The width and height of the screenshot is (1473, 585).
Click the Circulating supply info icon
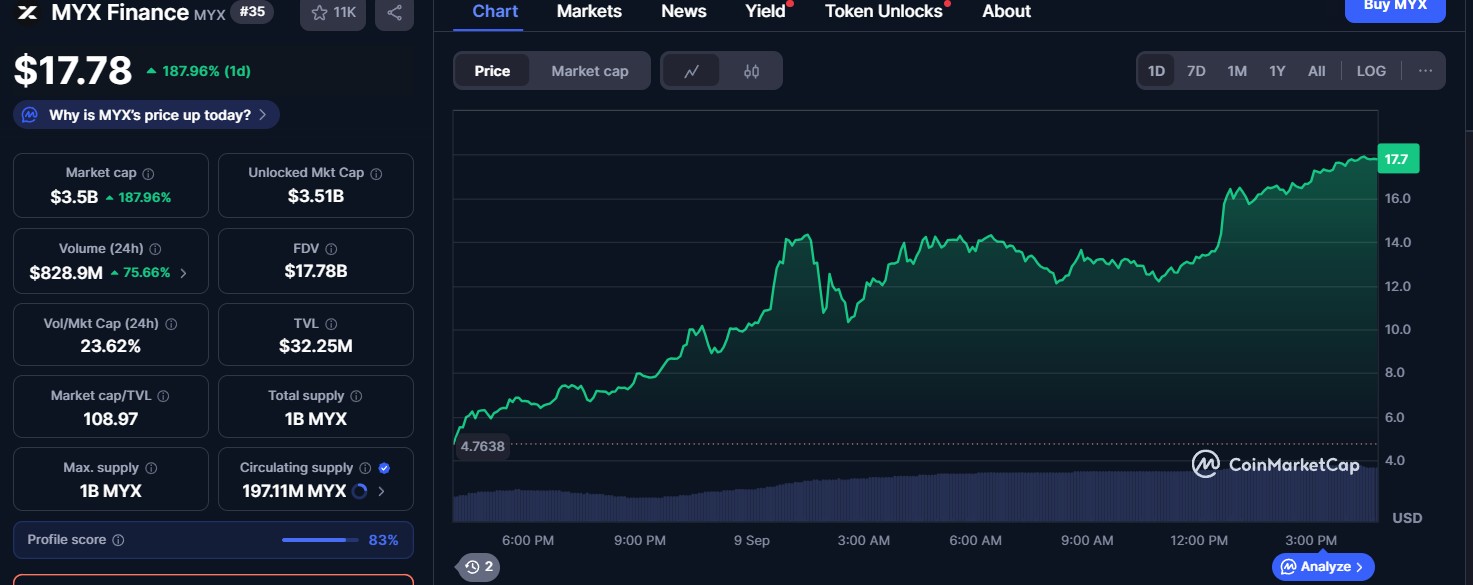(x=365, y=468)
